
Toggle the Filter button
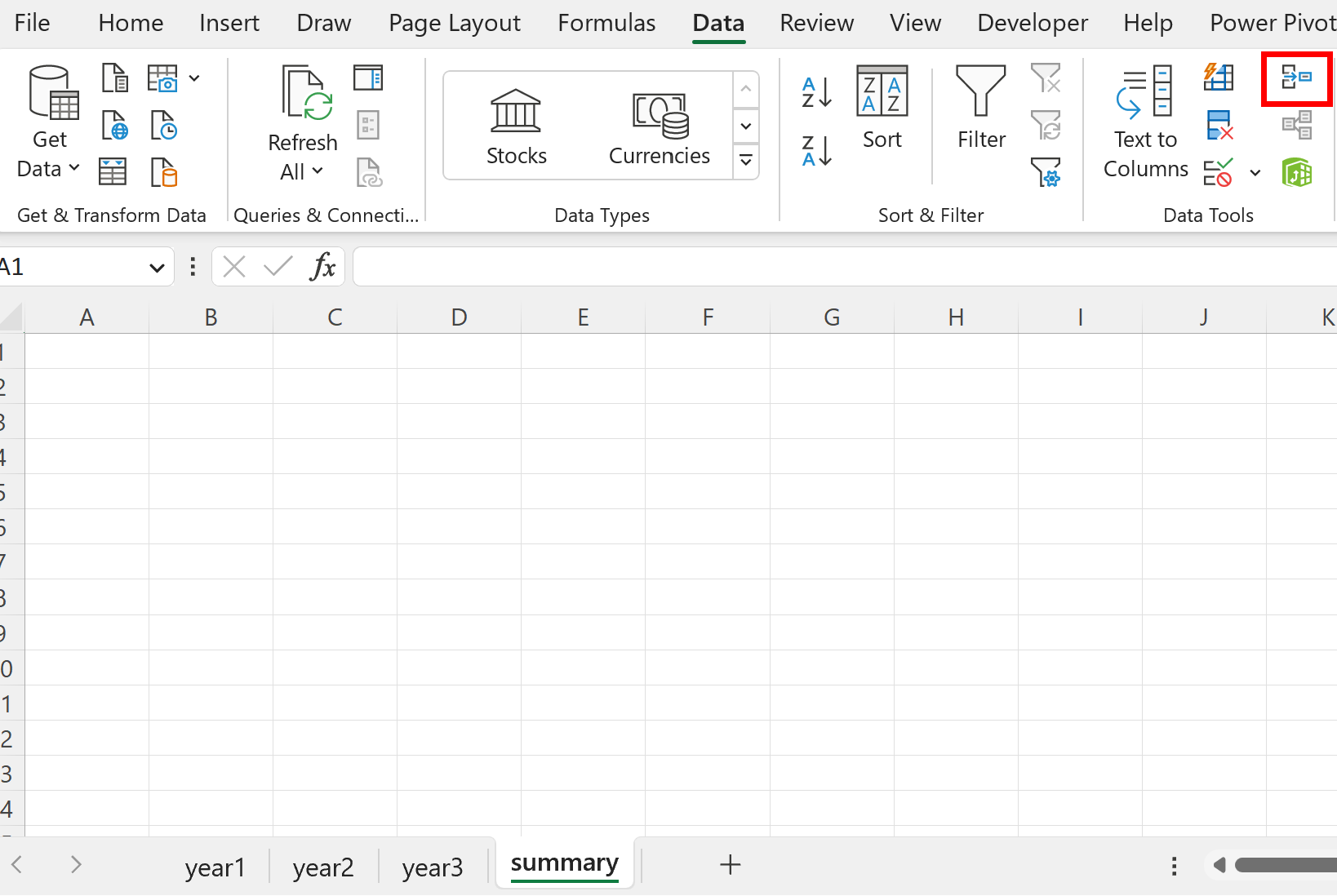pos(981,108)
